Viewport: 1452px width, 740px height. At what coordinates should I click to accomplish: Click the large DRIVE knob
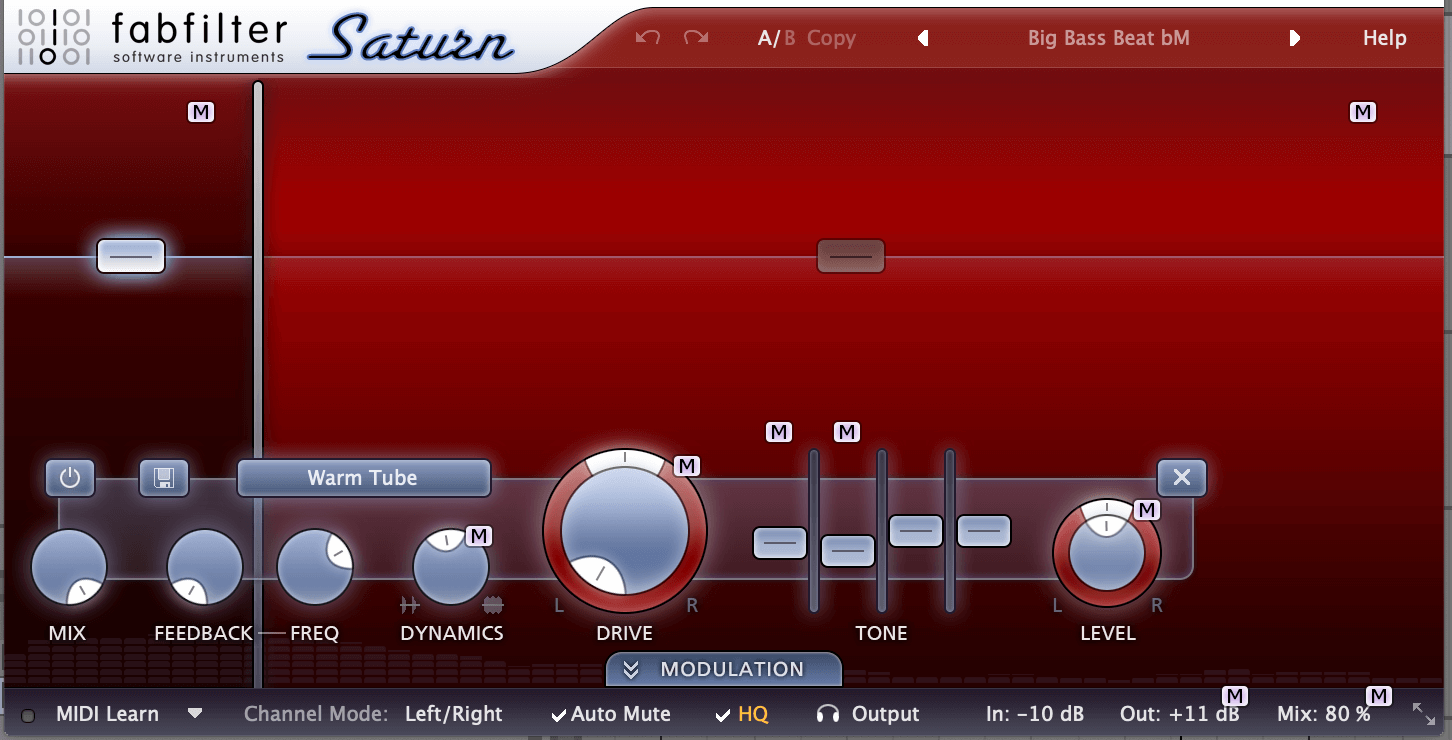625,530
